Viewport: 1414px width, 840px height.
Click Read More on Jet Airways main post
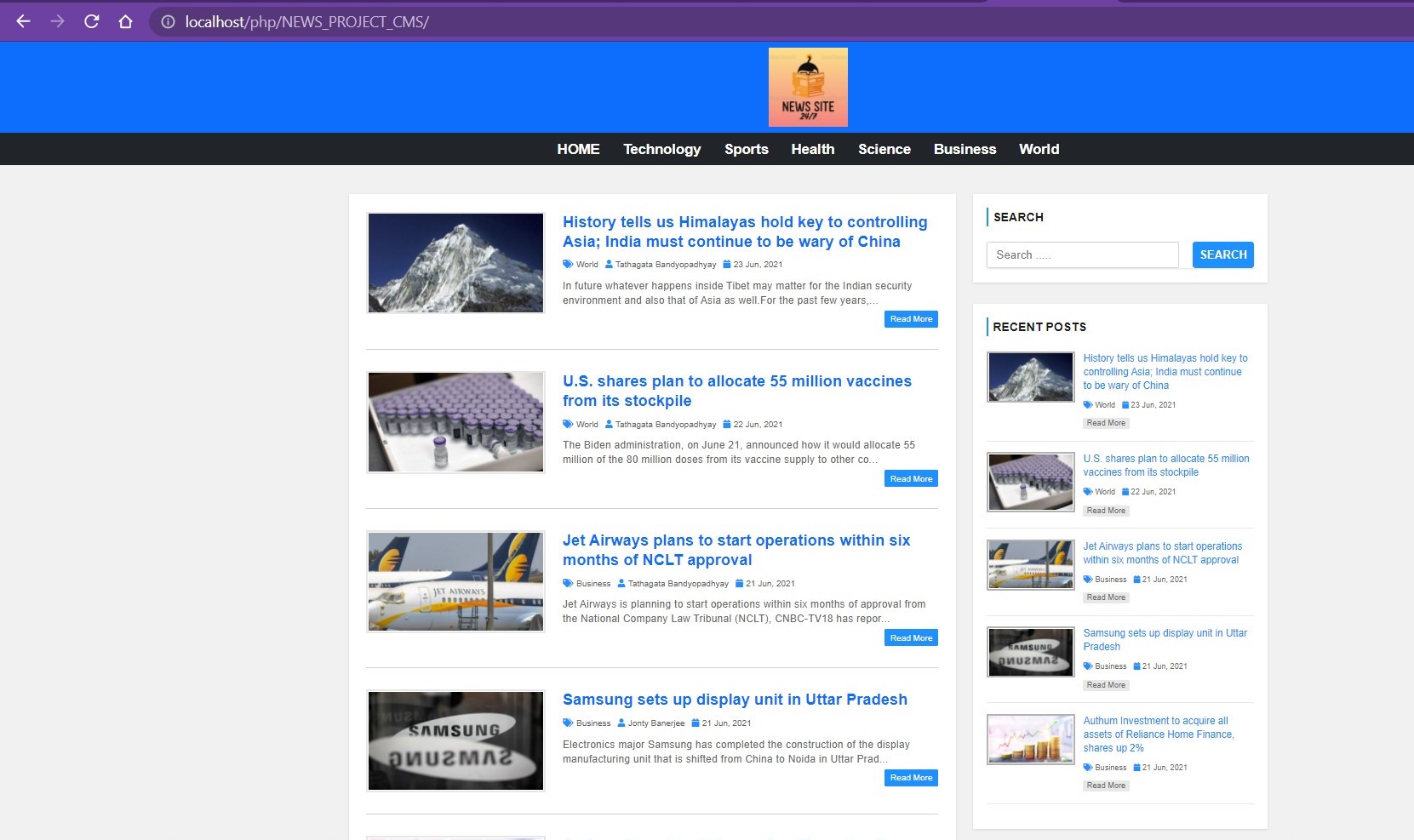(911, 638)
